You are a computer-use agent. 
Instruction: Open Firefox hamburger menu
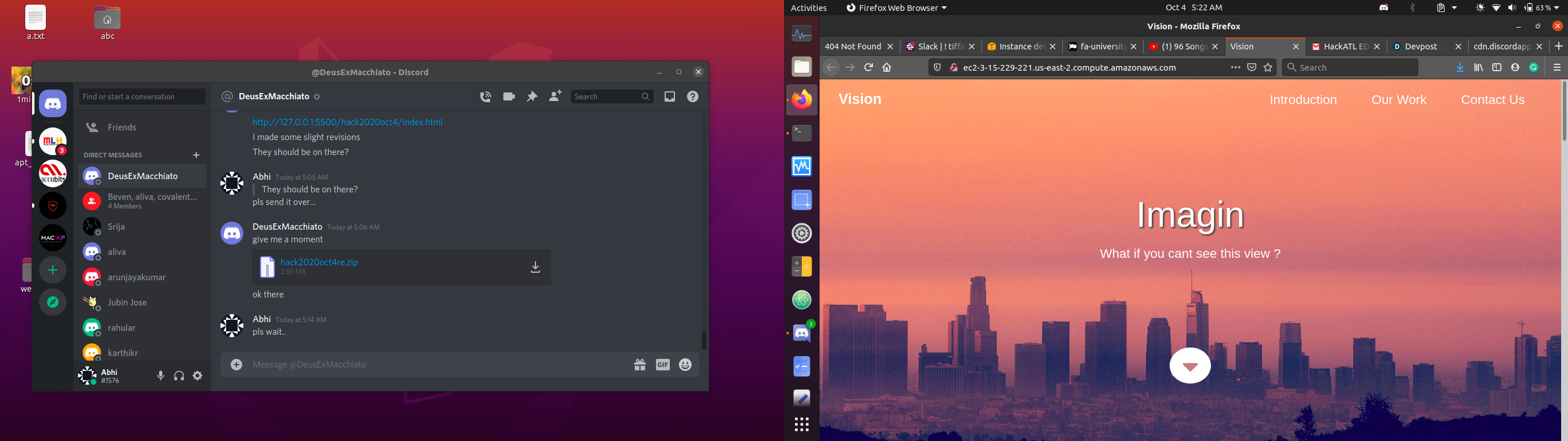pyautogui.click(x=1557, y=67)
